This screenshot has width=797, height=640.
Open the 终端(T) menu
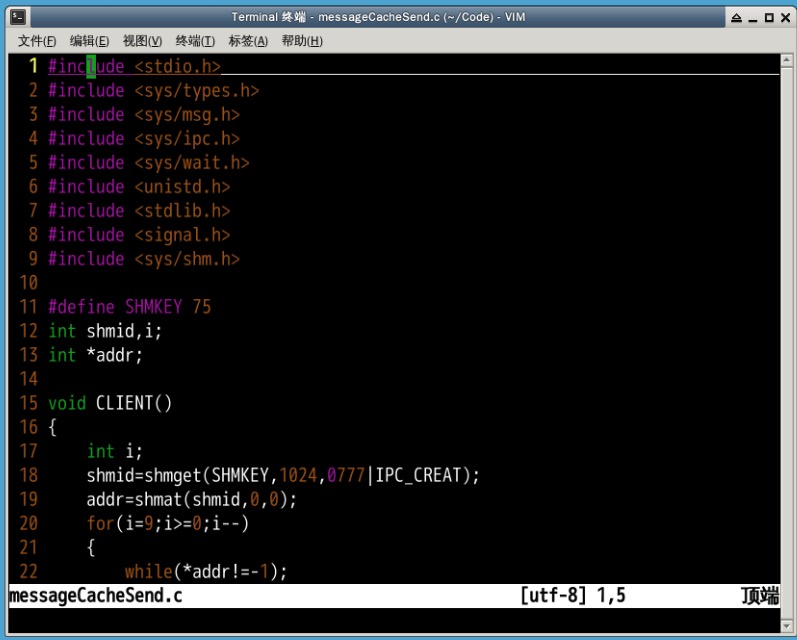coord(195,41)
